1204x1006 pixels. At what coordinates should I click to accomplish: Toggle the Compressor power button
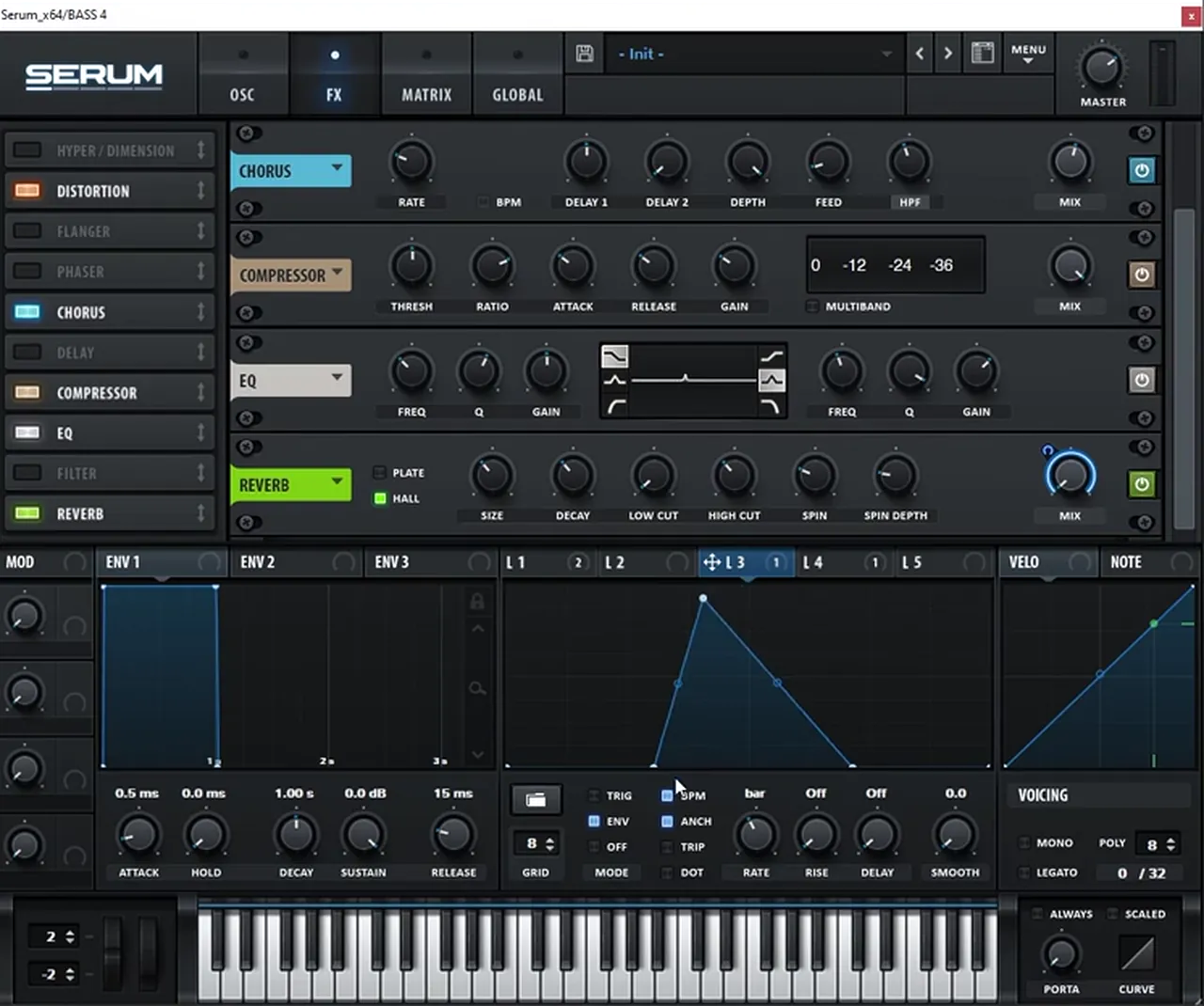(x=1141, y=275)
